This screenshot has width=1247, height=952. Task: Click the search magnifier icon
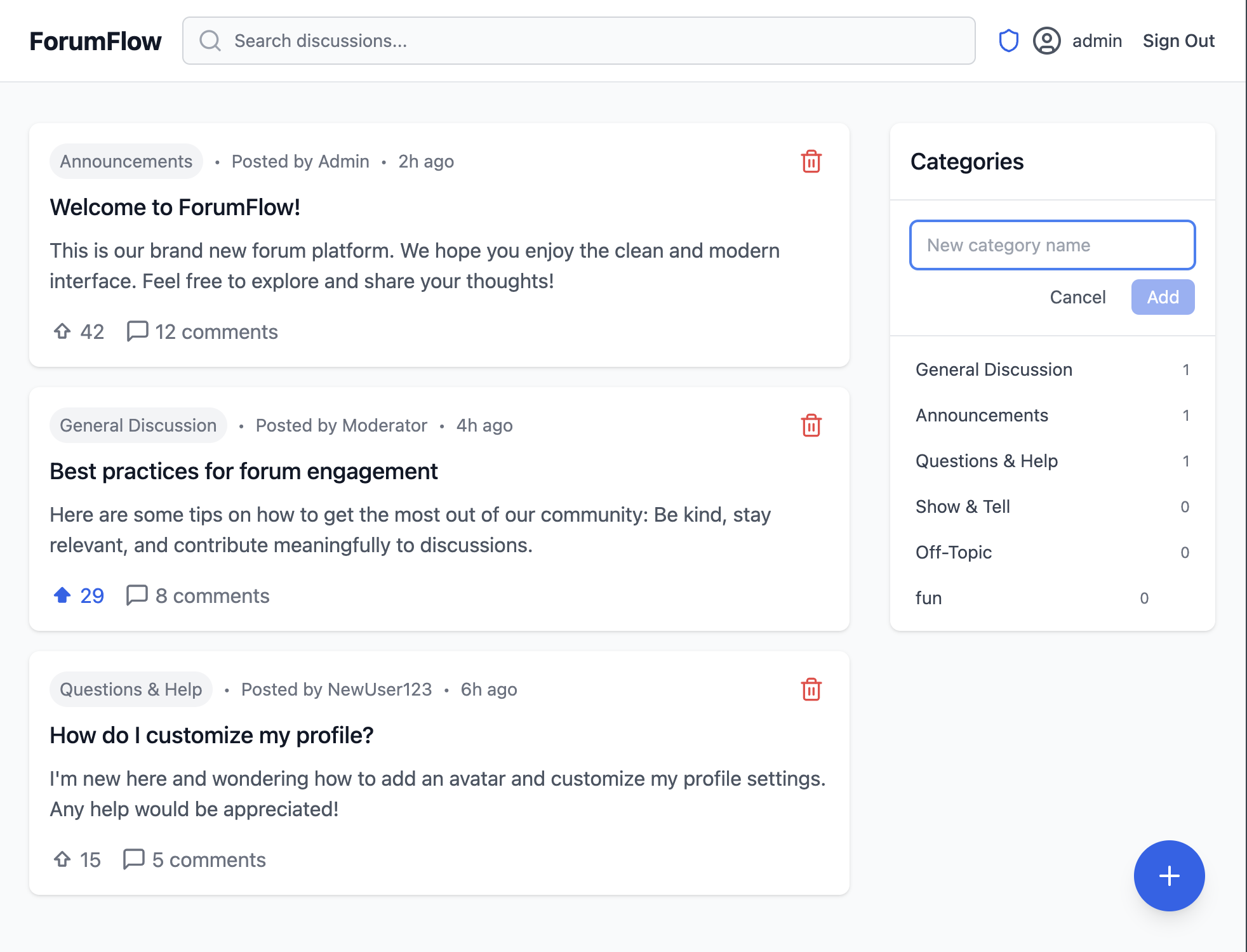point(210,41)
